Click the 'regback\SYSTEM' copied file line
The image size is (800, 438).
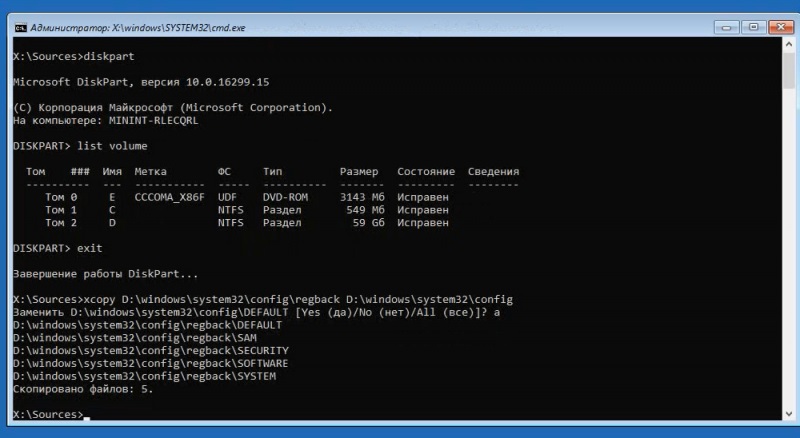144,376
